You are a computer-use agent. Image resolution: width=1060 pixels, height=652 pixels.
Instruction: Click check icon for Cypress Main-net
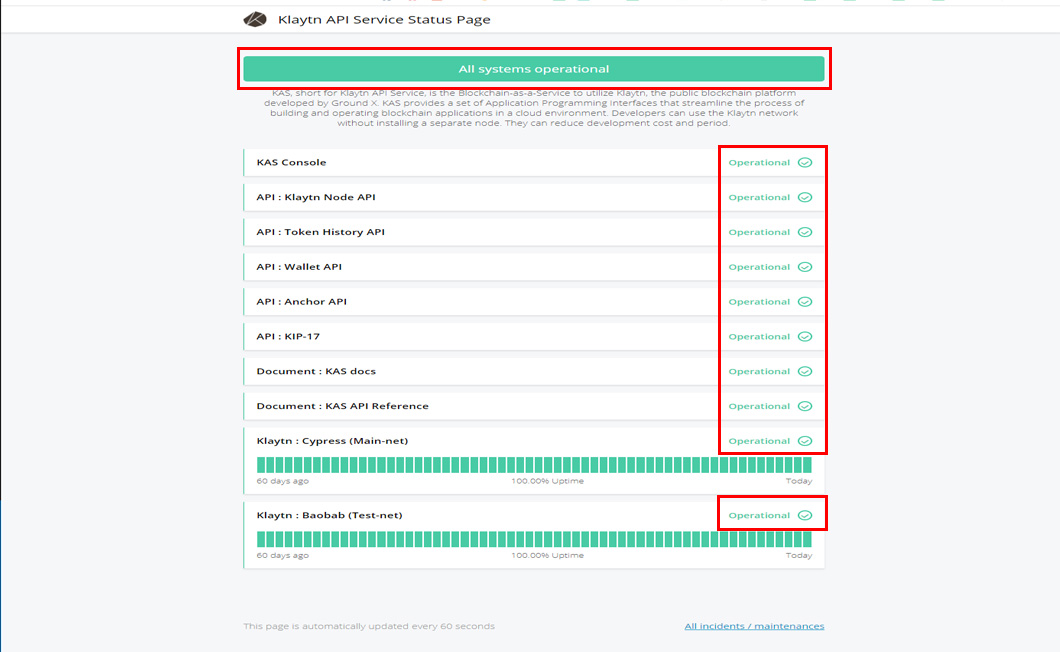pos(804,441)
